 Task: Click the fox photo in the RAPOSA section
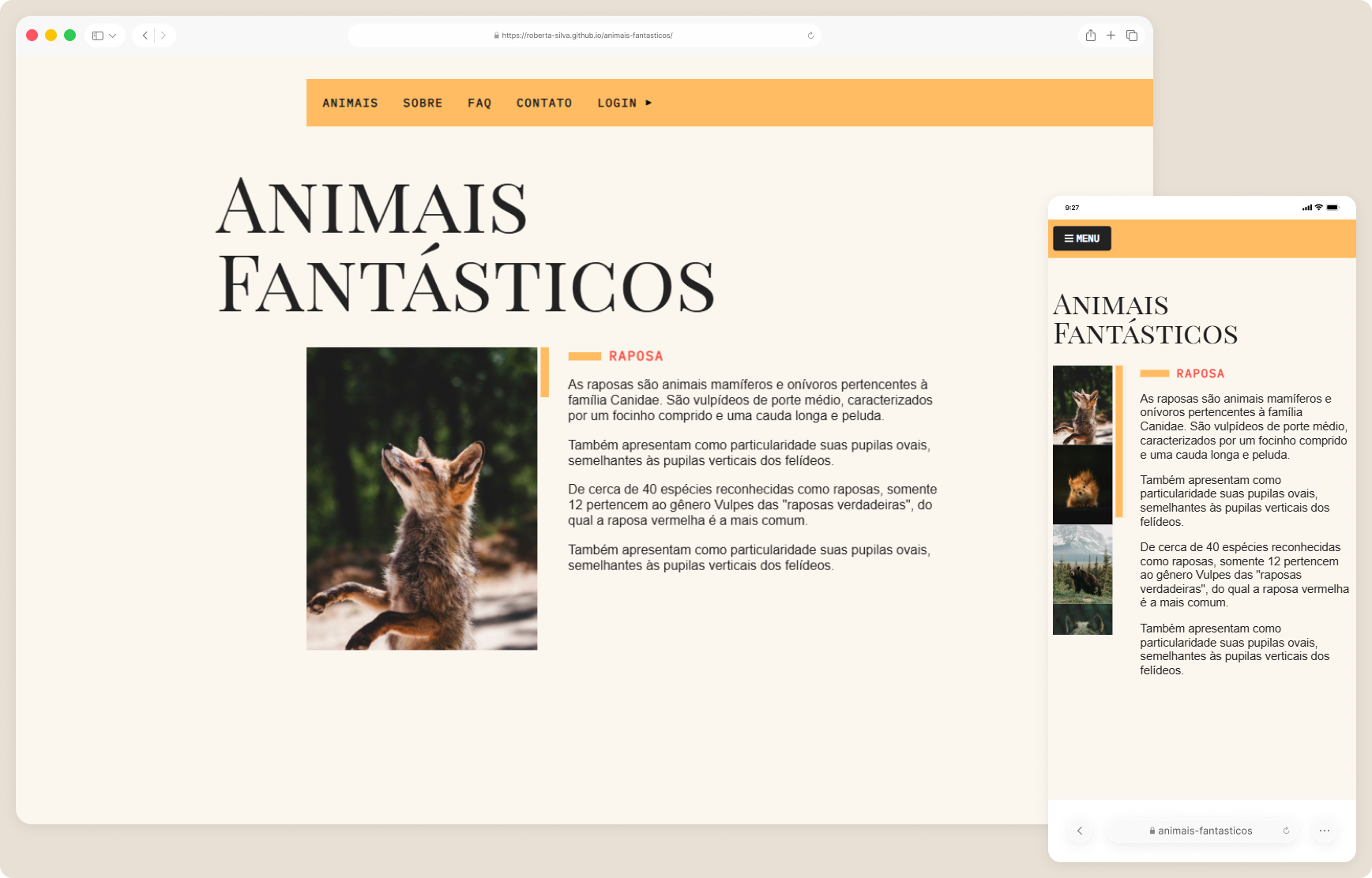click(x=422, y=498)
